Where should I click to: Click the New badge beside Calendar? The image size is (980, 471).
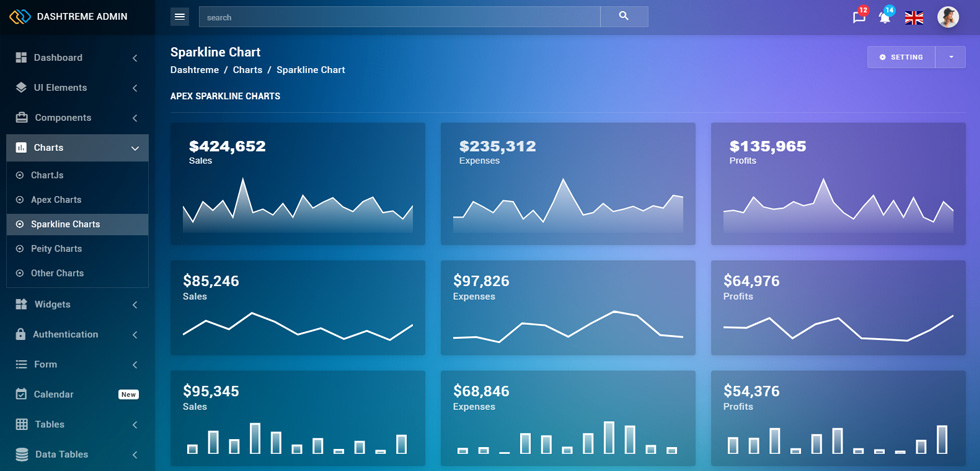point(129,395)
